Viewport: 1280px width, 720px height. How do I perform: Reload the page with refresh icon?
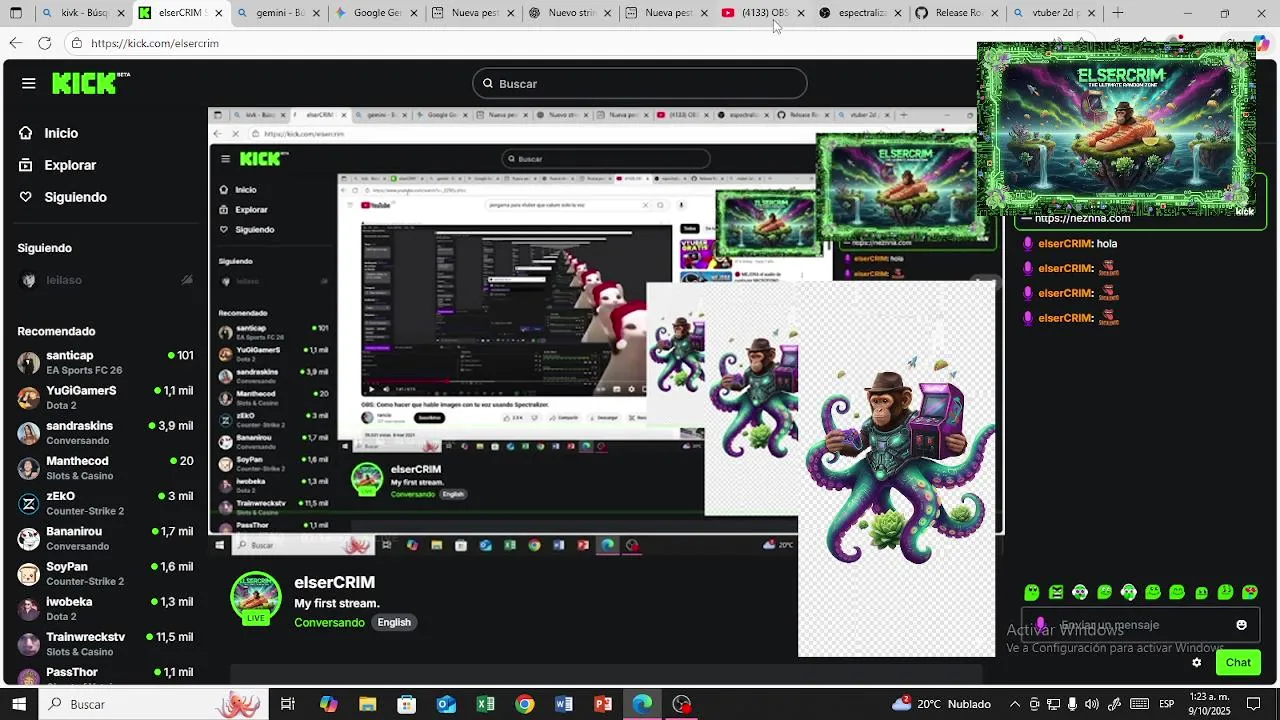[44, 43]
